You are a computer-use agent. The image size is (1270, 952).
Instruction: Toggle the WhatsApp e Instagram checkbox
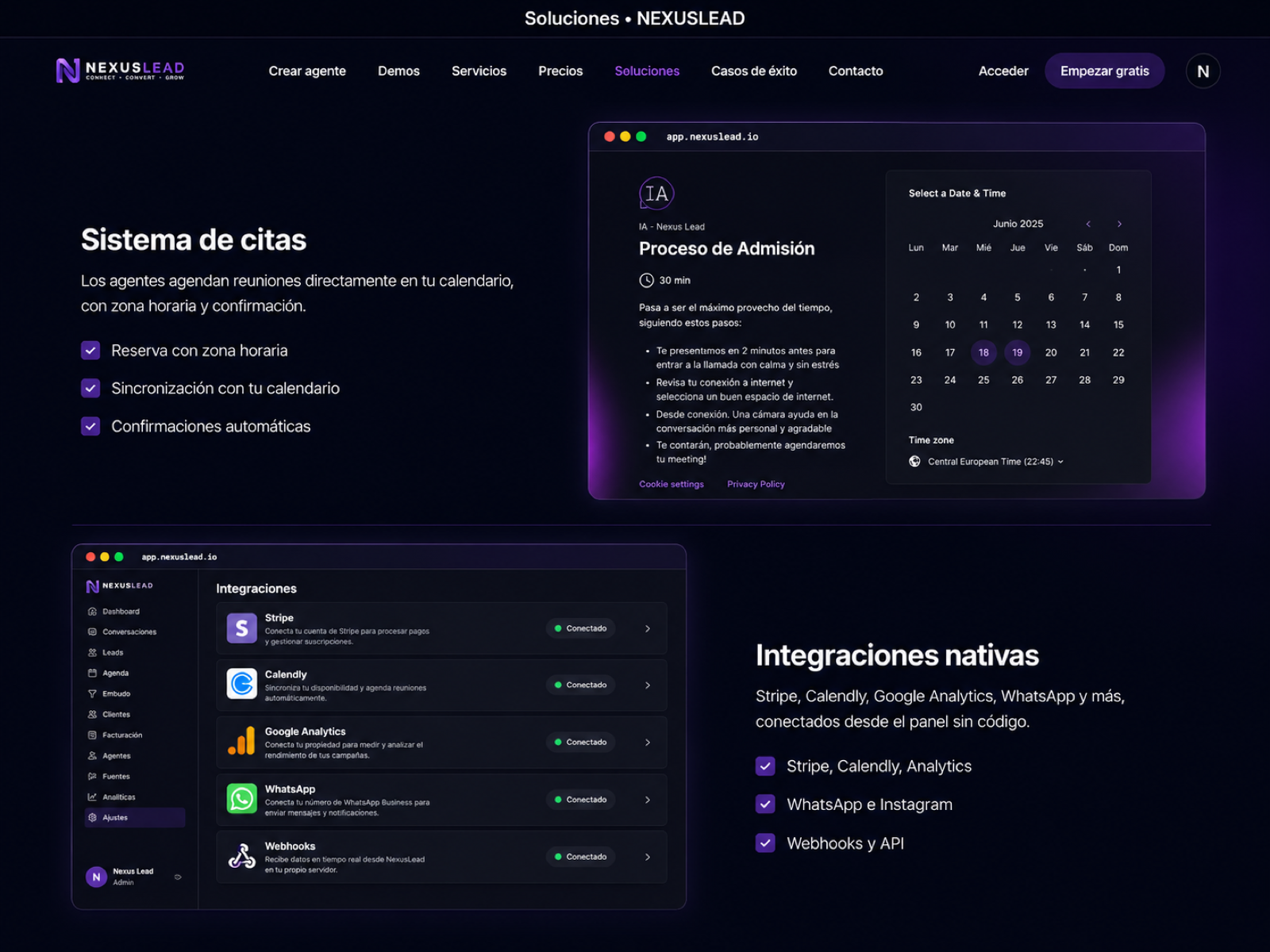click(765, 804)
